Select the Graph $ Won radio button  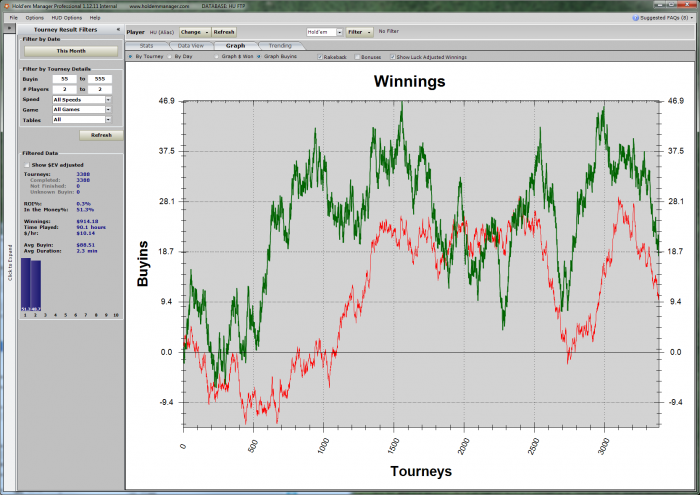217,57
